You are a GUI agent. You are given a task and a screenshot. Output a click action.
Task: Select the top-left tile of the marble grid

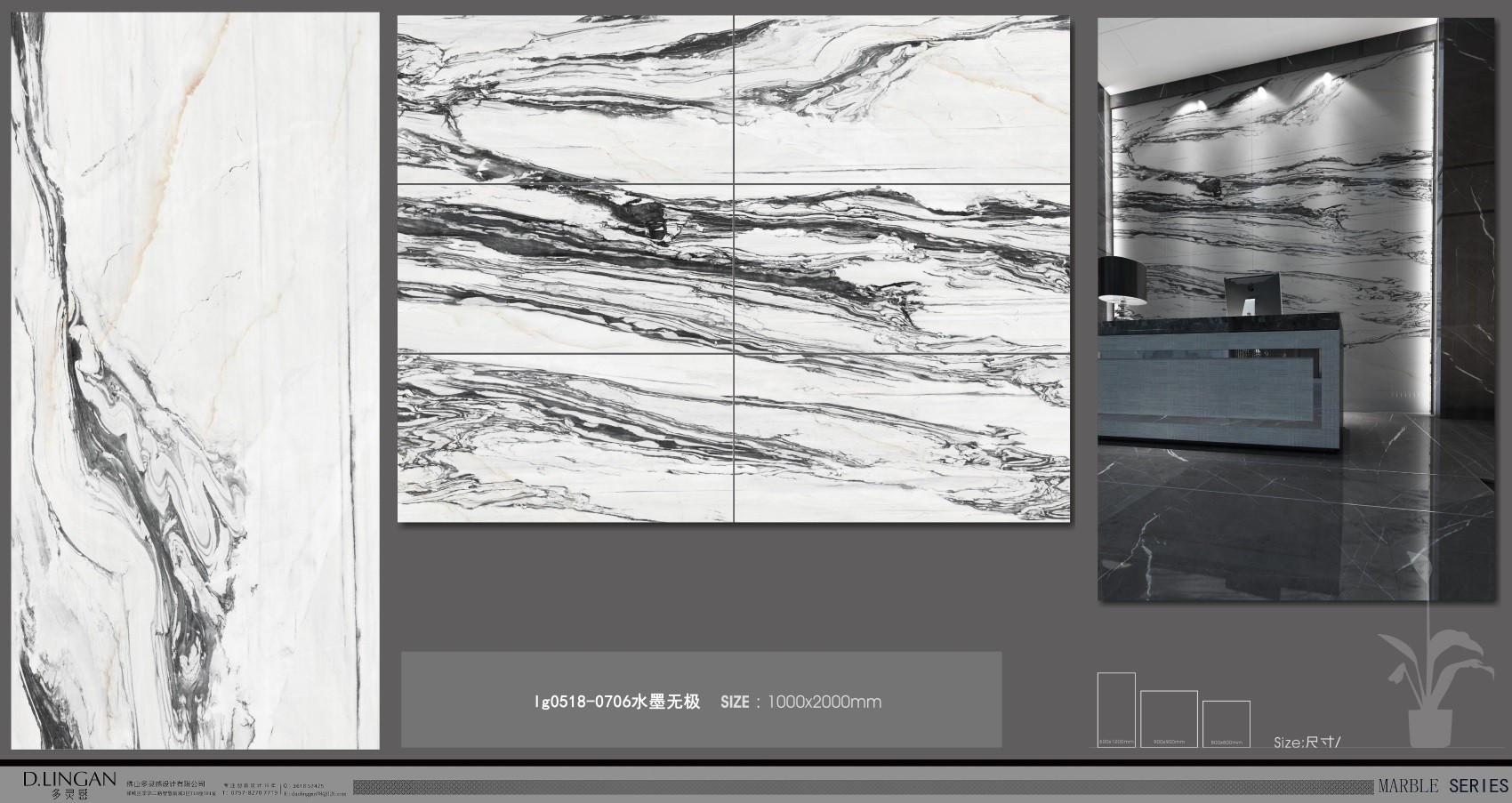[565, 100]
